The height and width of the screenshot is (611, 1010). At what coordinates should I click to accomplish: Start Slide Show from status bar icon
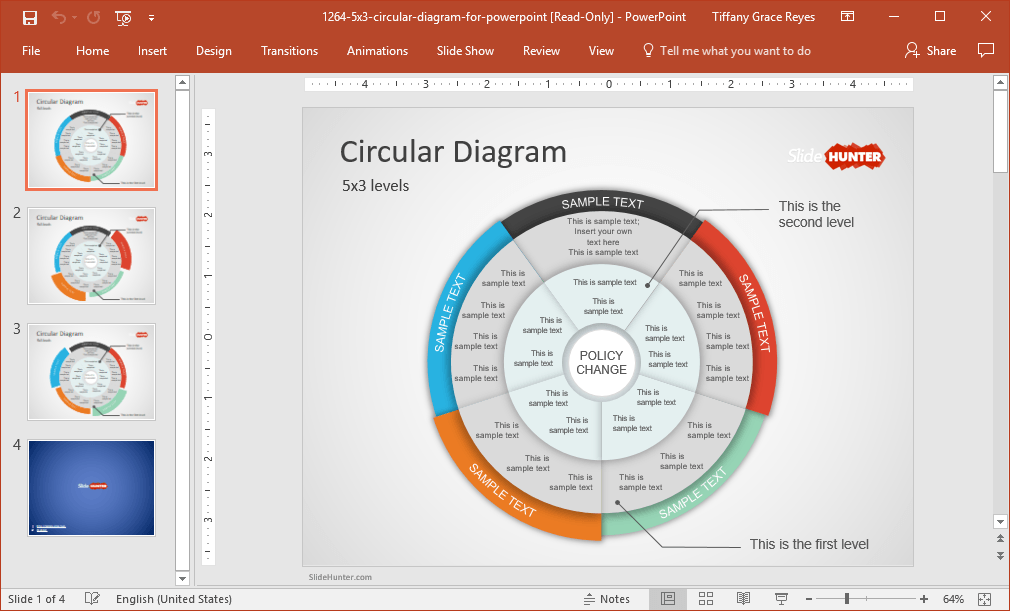pyautogui.click(x=781, y=599)
